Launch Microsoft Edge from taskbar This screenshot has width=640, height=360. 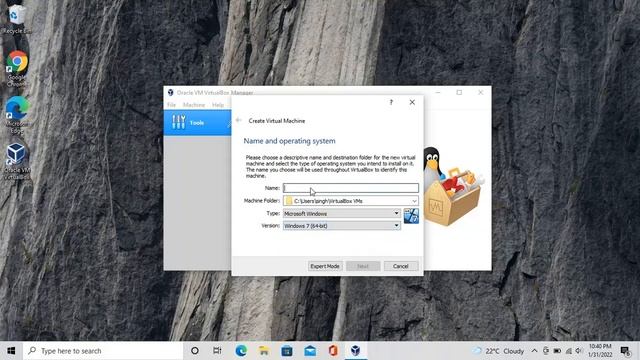[x=241, y=351]
